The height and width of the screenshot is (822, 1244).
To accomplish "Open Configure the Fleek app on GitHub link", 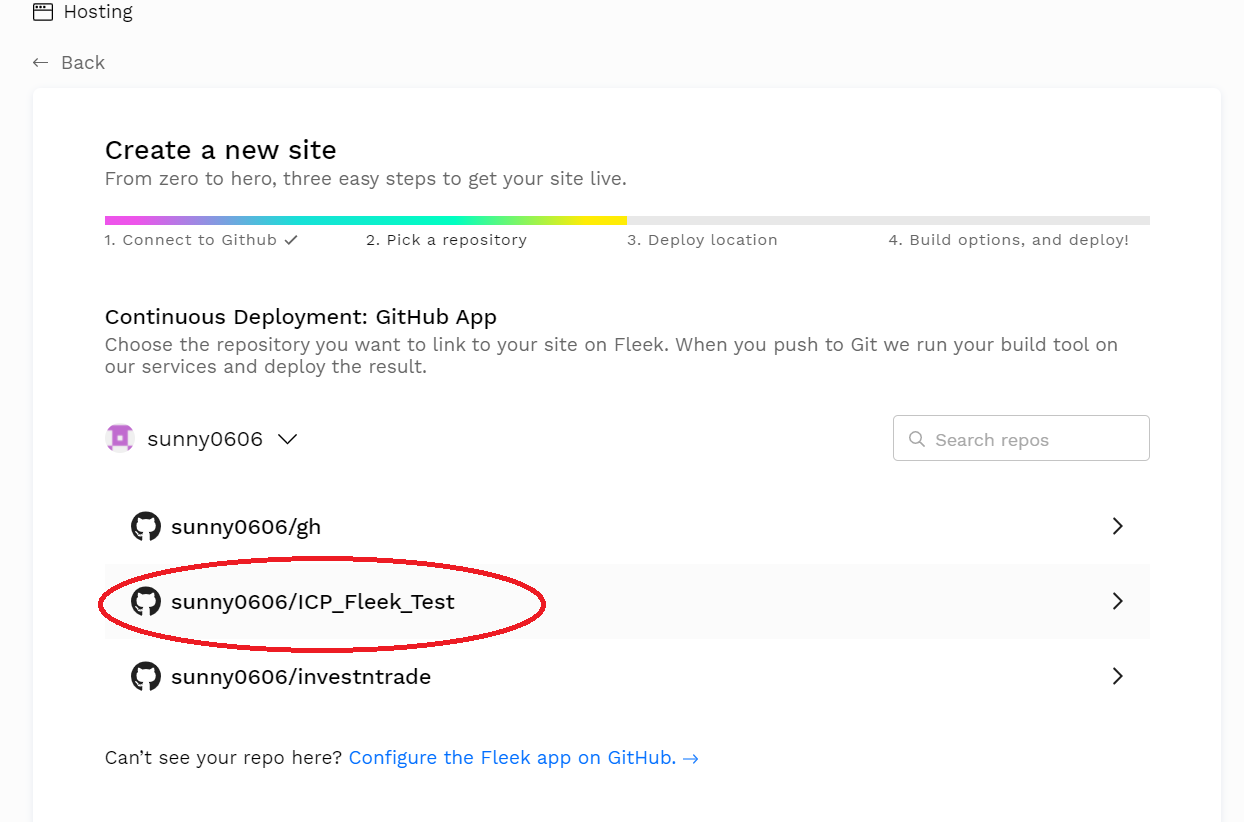I will point(523,757).
